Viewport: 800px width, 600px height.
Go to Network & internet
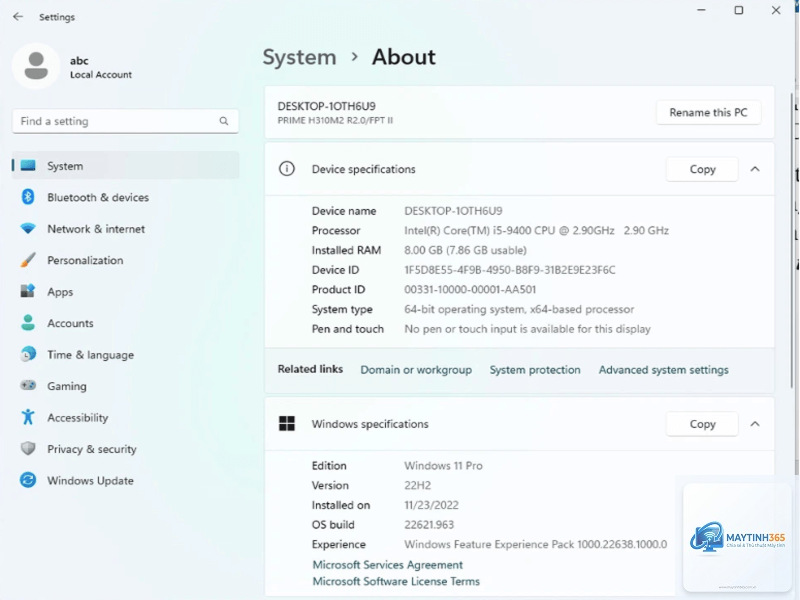126,229
